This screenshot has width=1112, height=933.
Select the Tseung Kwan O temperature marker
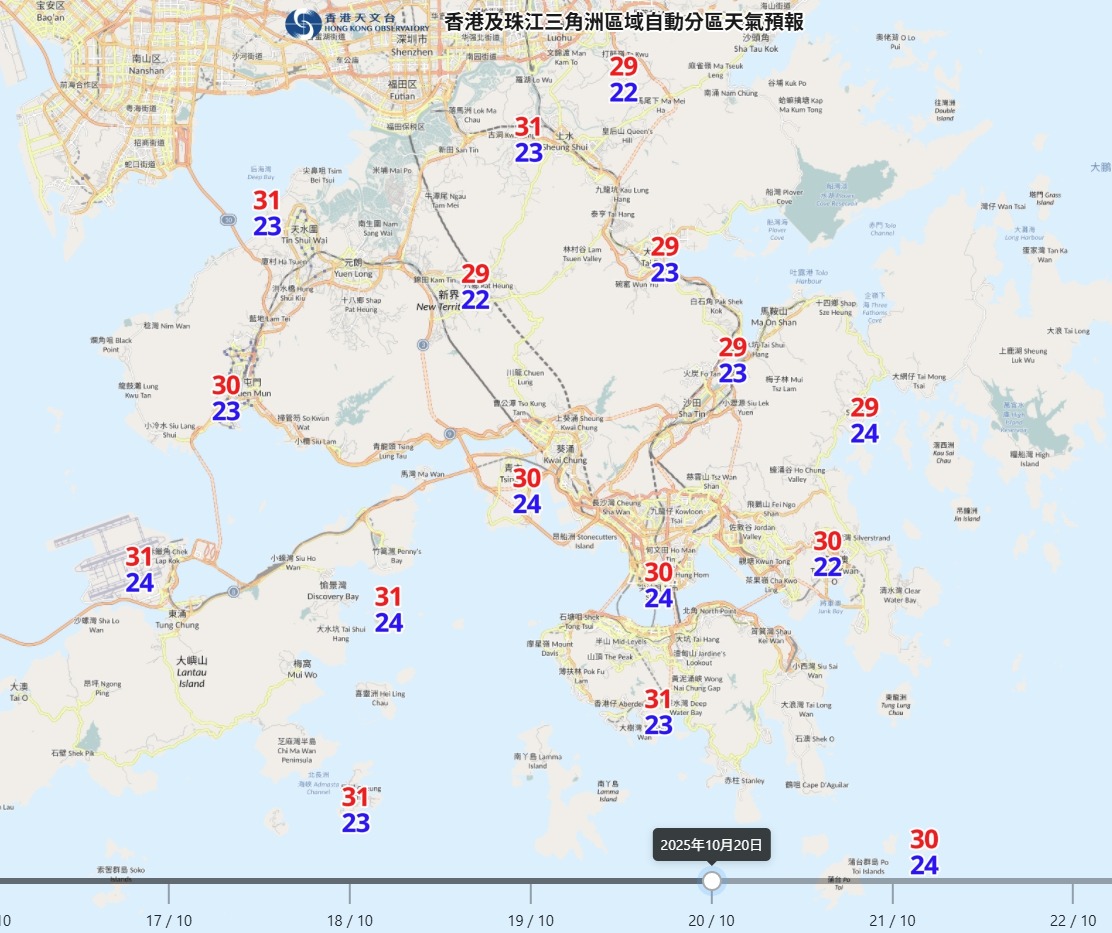(827, 554)
